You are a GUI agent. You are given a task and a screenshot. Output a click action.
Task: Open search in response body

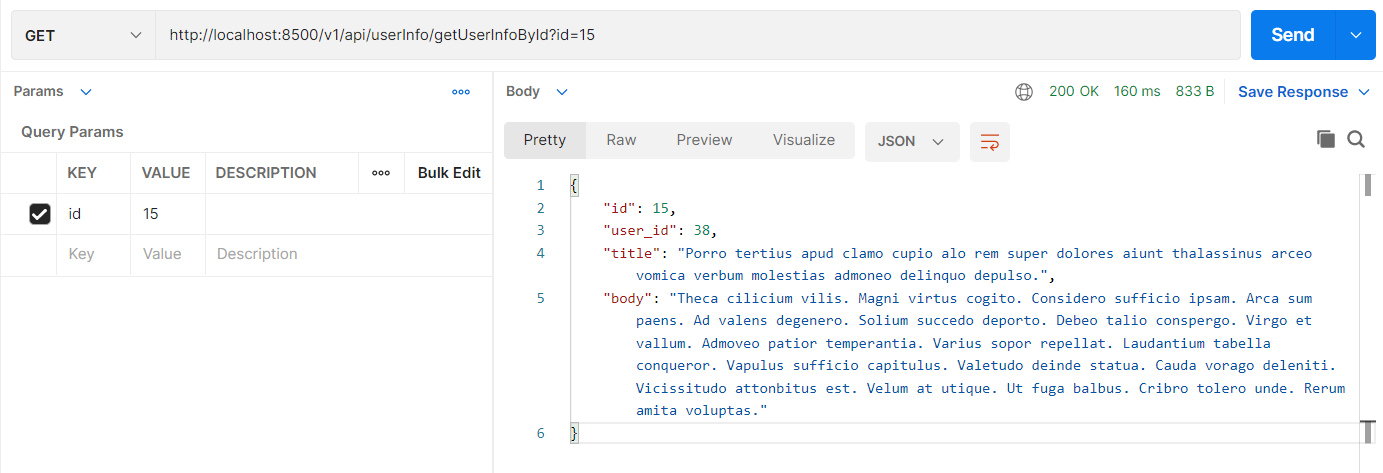(1356, 140)
